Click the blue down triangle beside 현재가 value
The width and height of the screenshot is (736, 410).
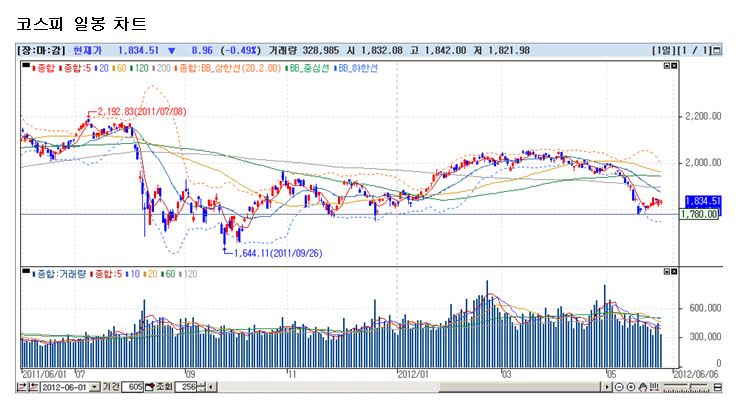(x=171, y=48)
